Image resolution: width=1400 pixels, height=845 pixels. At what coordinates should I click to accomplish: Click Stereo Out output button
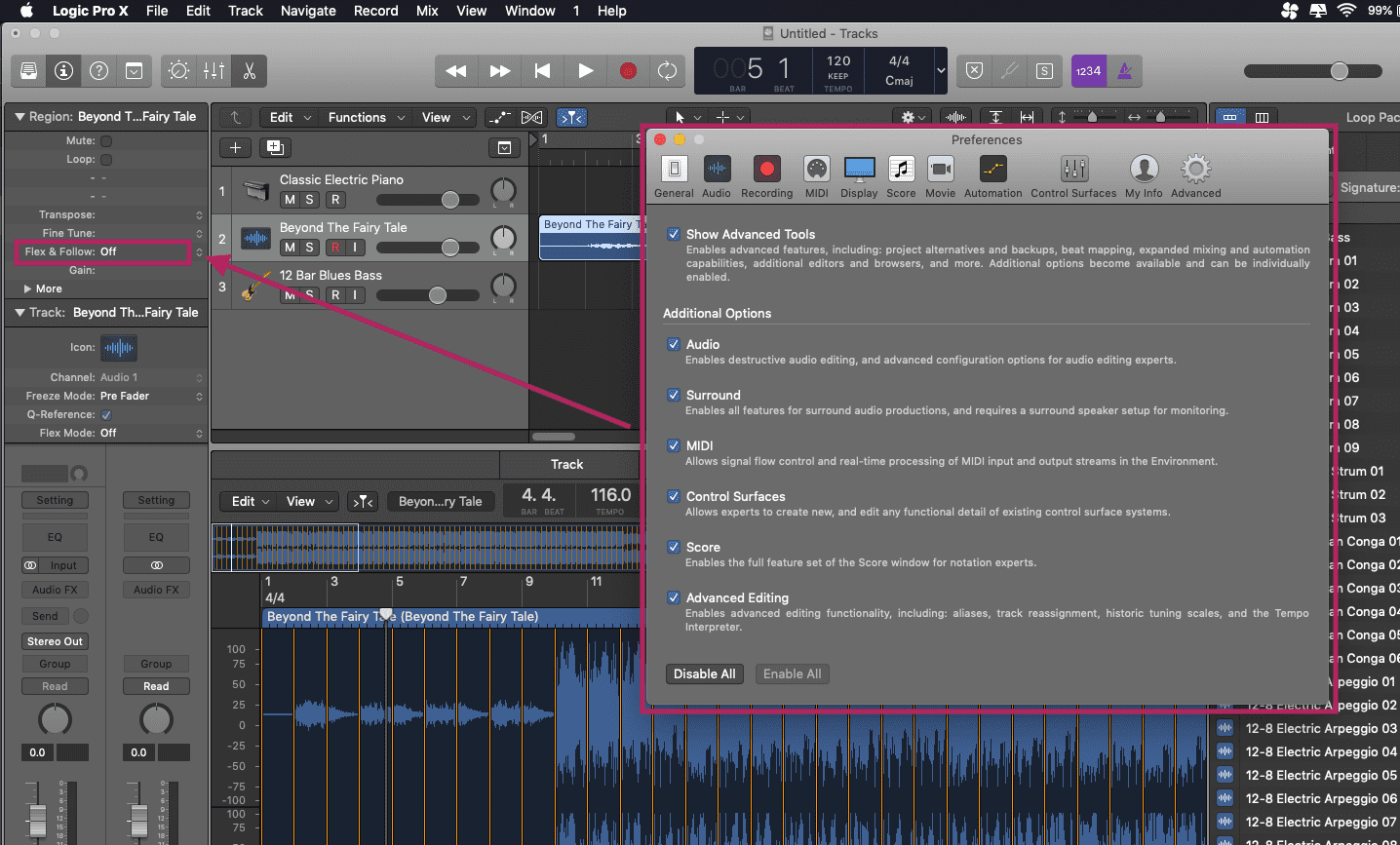click(55, 641)
